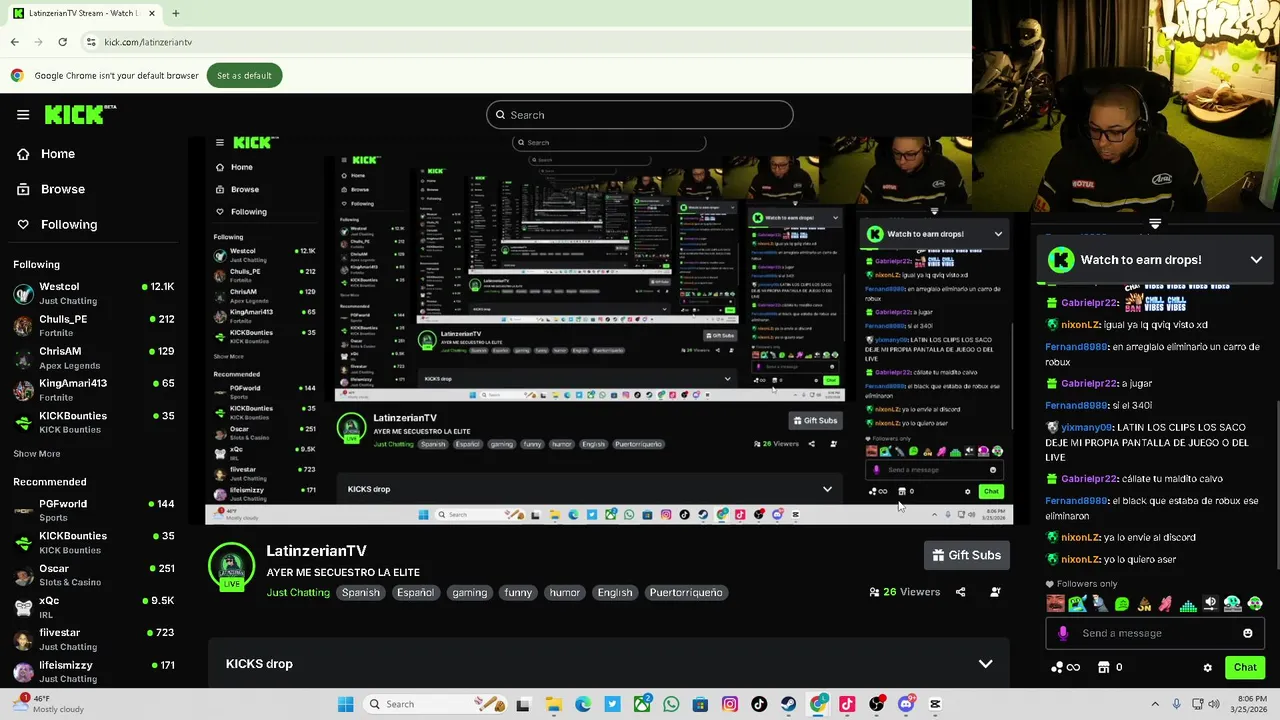
Task: Click the purple microphone icon in chat
Action: pyautogui.click(x=1063, y=633)
